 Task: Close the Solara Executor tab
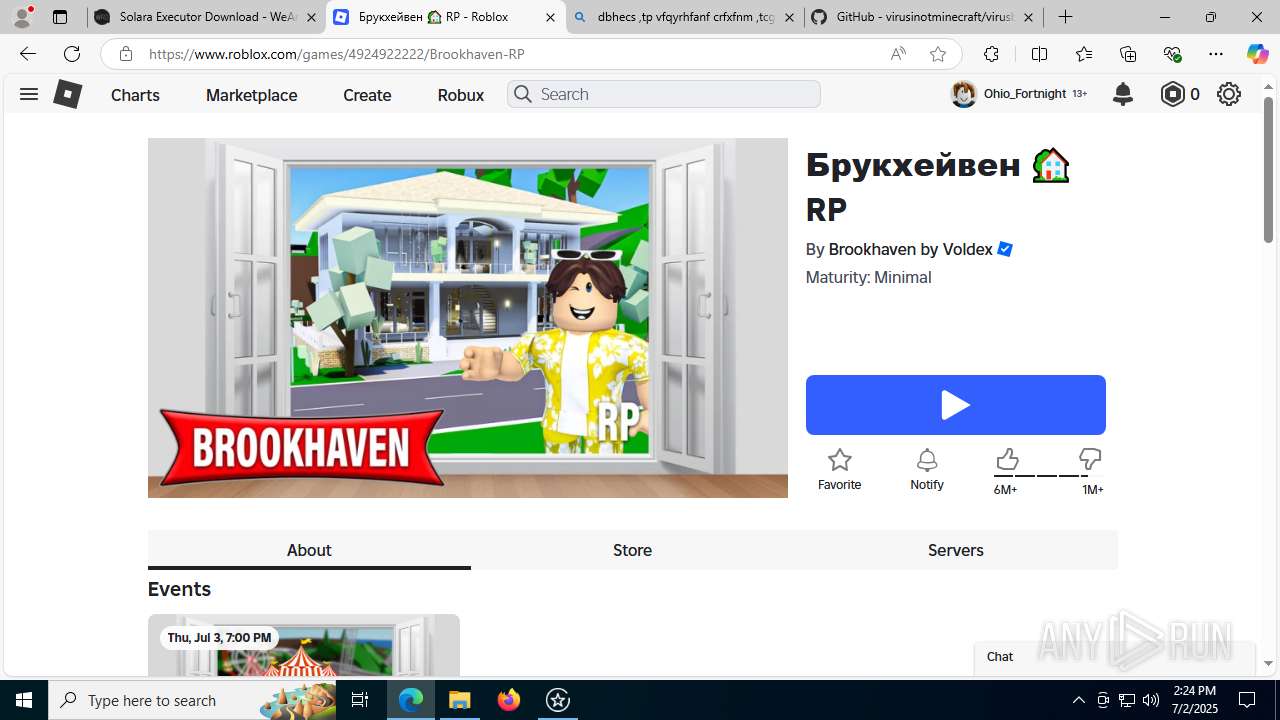point(311,17)
